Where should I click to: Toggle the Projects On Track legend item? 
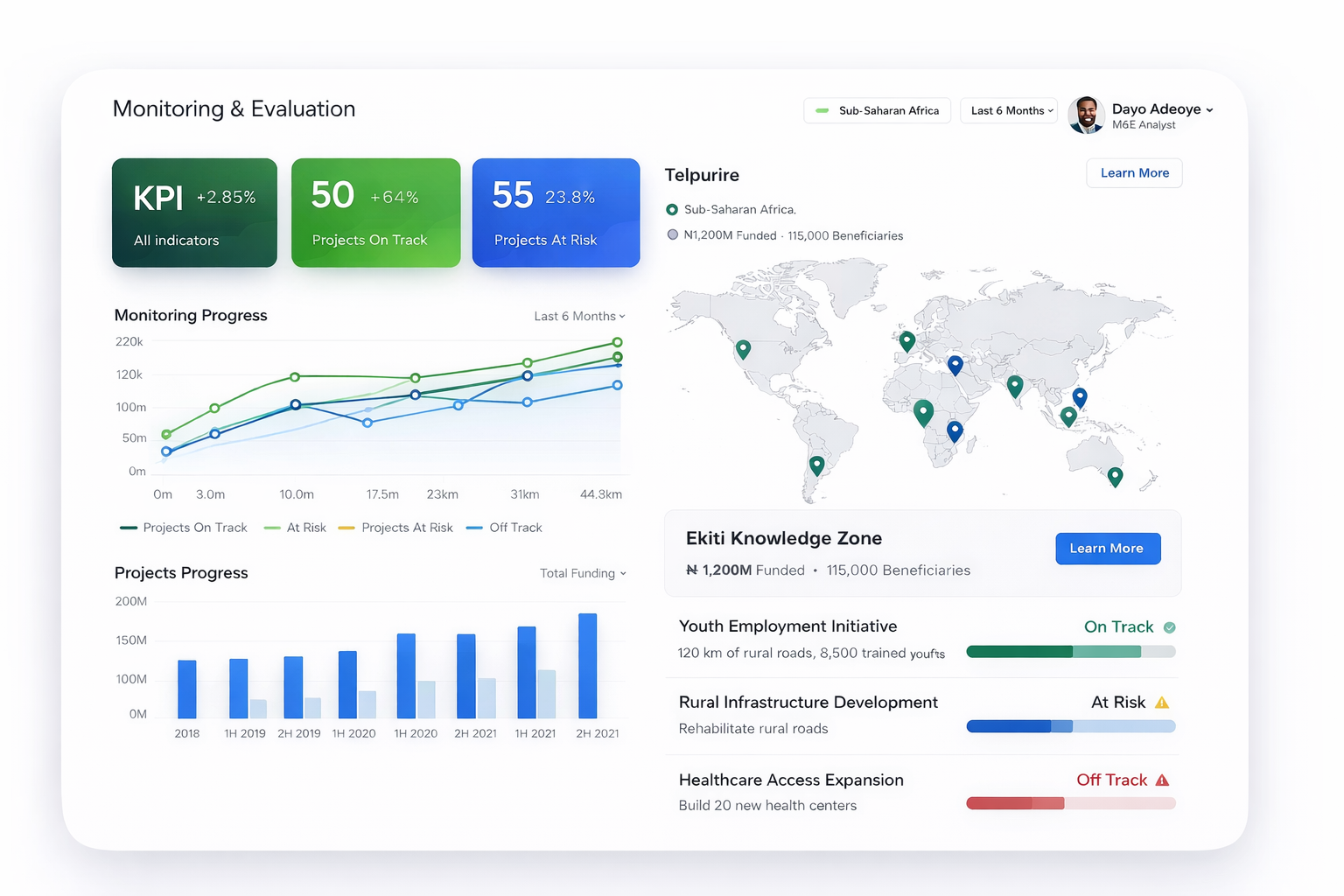[184, 528]
